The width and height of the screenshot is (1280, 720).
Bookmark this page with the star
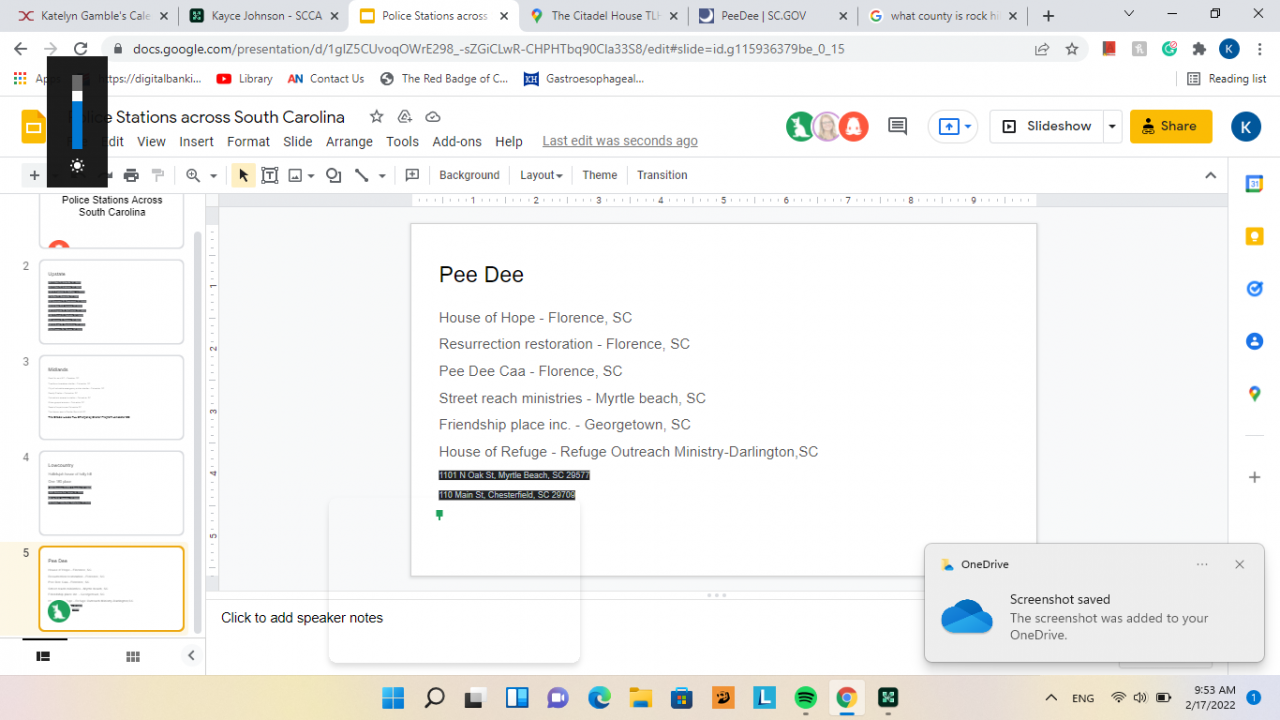[1072, 48]
